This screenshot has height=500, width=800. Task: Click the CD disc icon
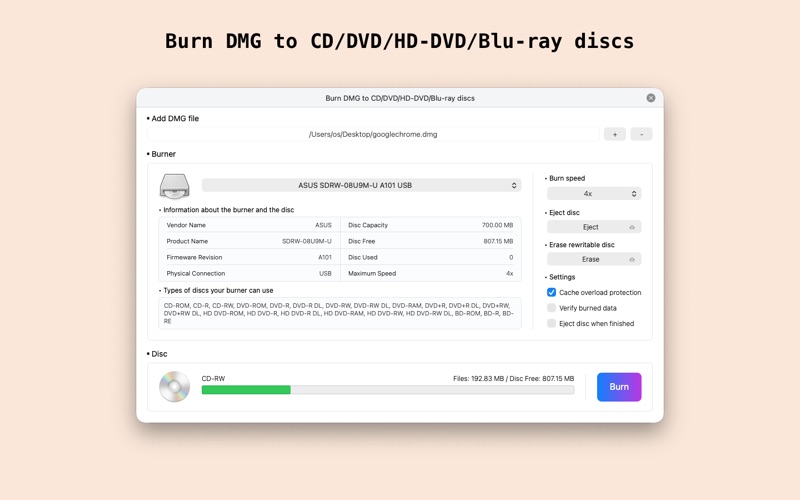click(x=174, y=387)
